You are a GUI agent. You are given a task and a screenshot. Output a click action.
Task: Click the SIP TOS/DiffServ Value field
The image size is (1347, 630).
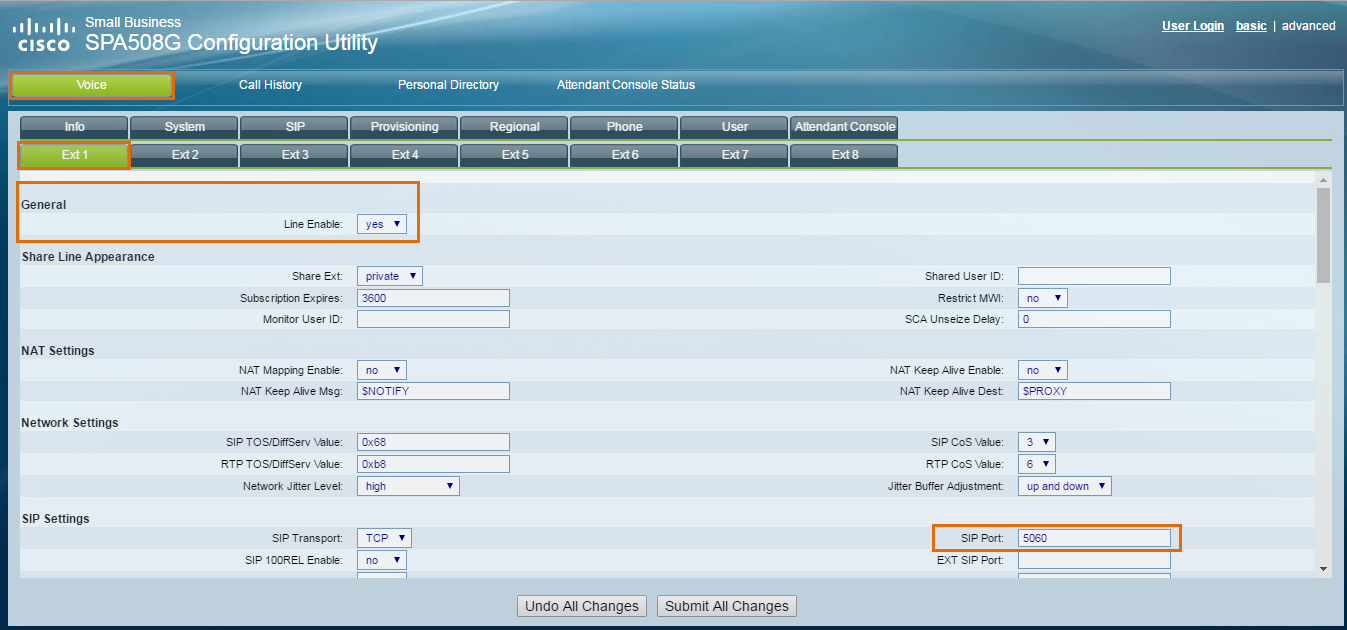coord(433,442)
